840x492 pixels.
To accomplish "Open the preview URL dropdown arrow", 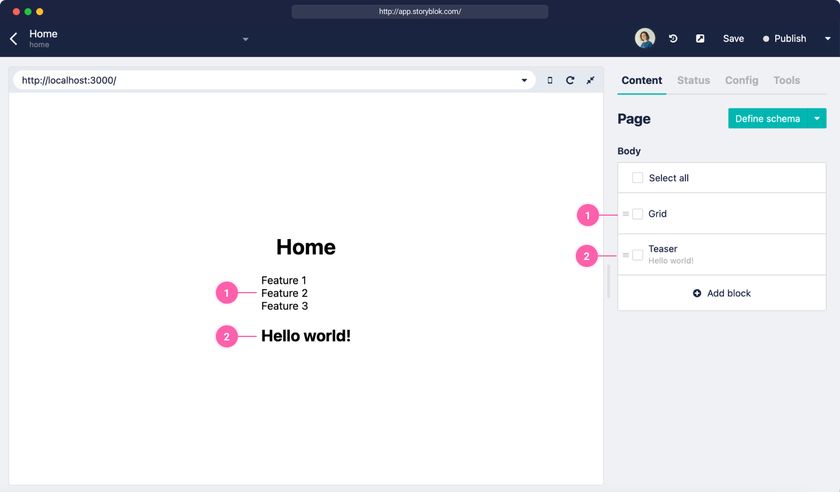I will (x=524, y=80).
